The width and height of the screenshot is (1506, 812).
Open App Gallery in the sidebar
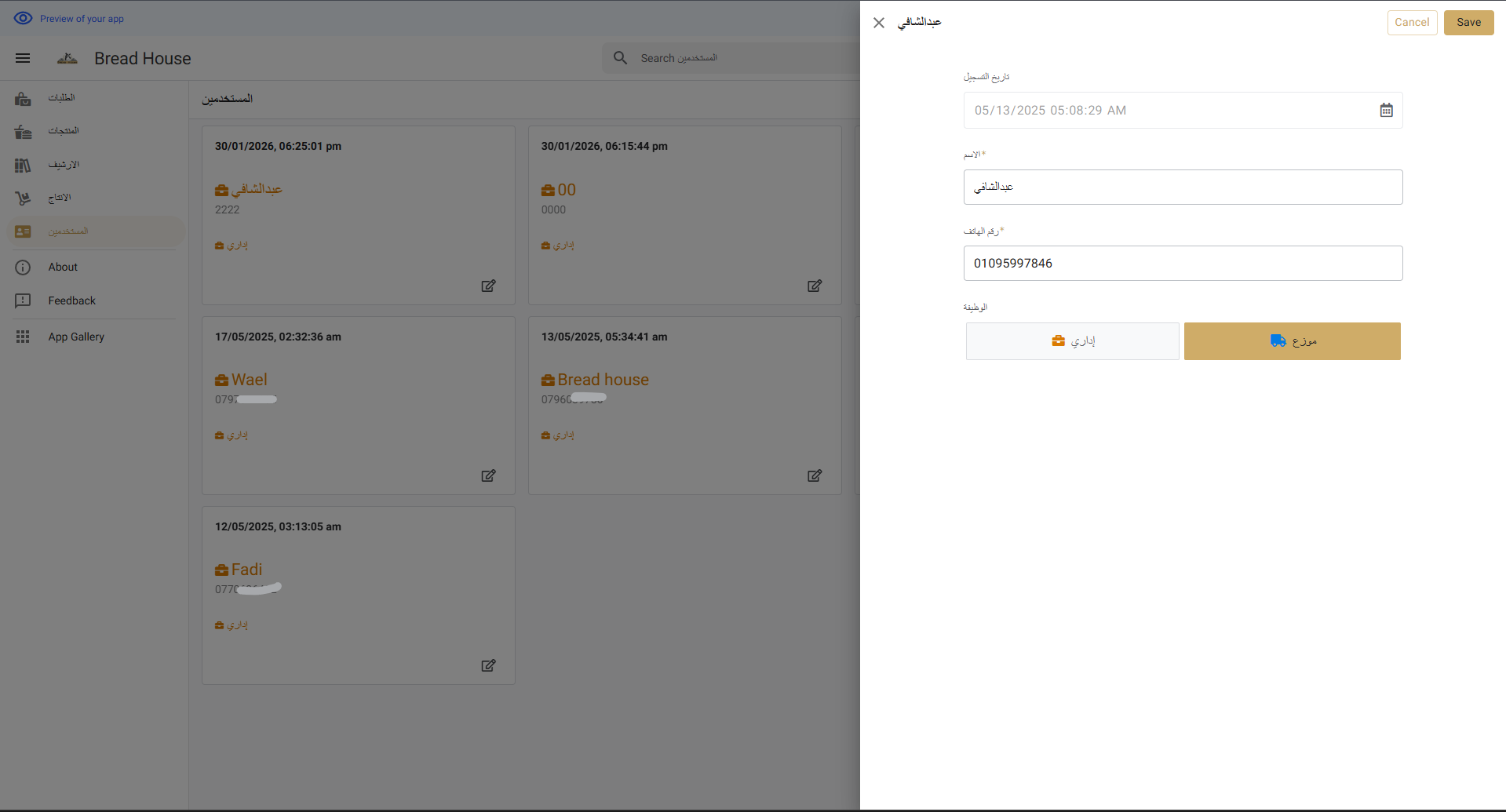76,337
